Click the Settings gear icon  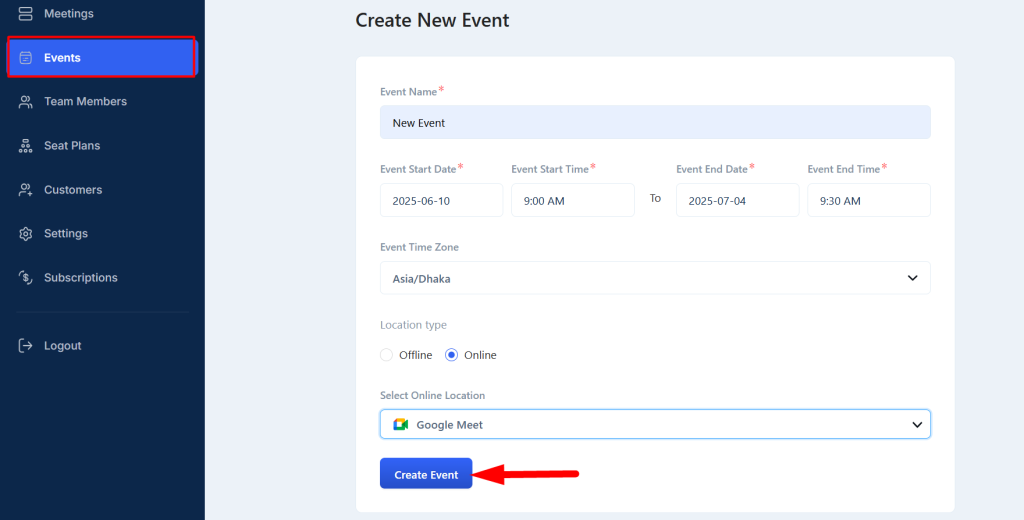point(25,234)
